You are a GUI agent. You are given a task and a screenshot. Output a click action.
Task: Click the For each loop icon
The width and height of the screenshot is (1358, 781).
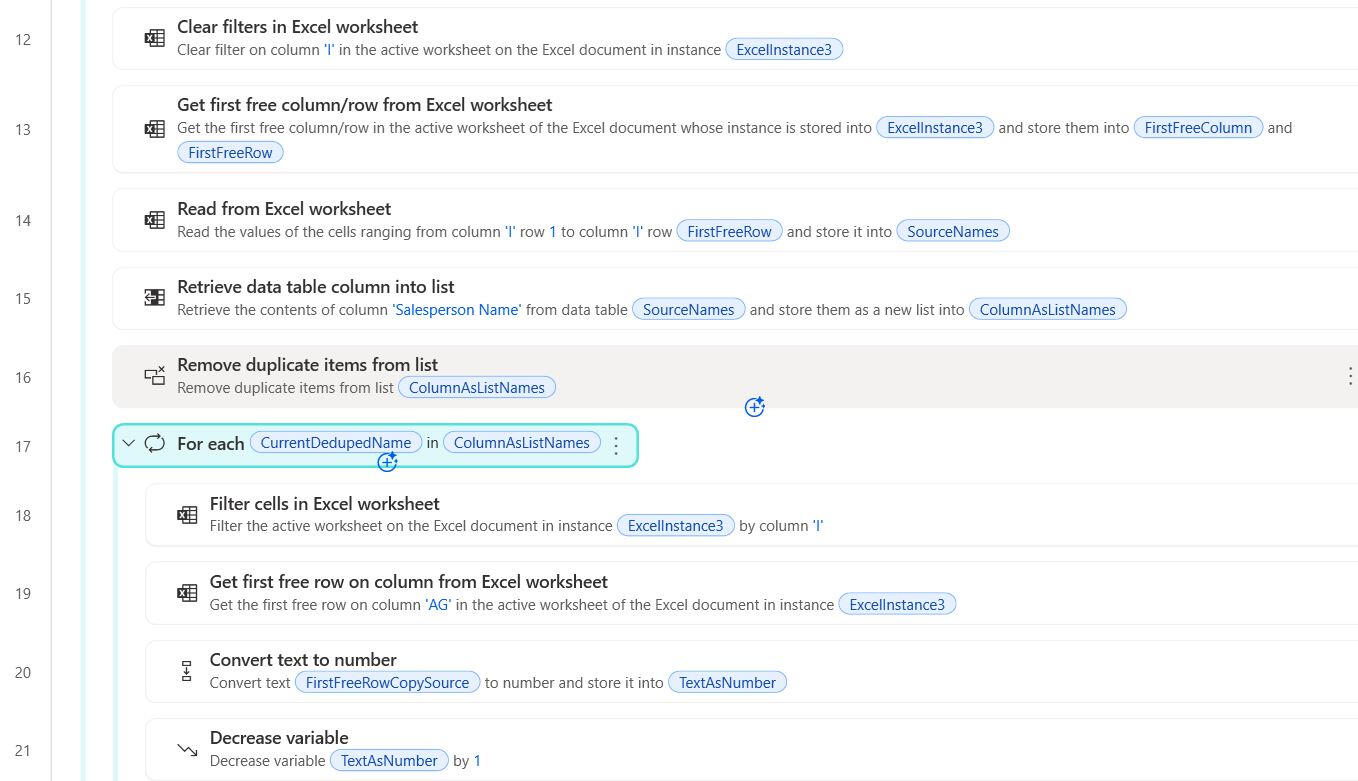[x=155, y=443]
